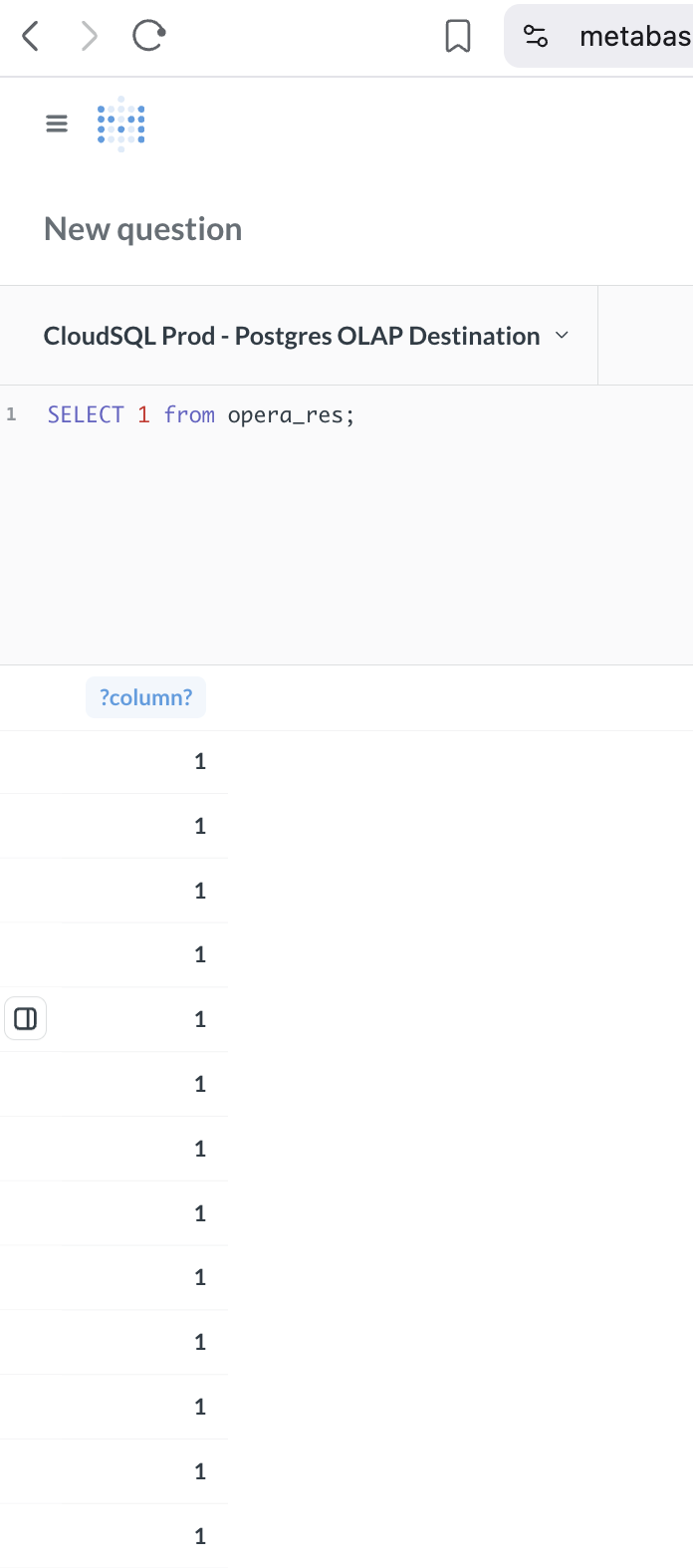Screen dimensions: 693x1568
Task: Open site settings icon in address bar
Action: click(536, 37)
